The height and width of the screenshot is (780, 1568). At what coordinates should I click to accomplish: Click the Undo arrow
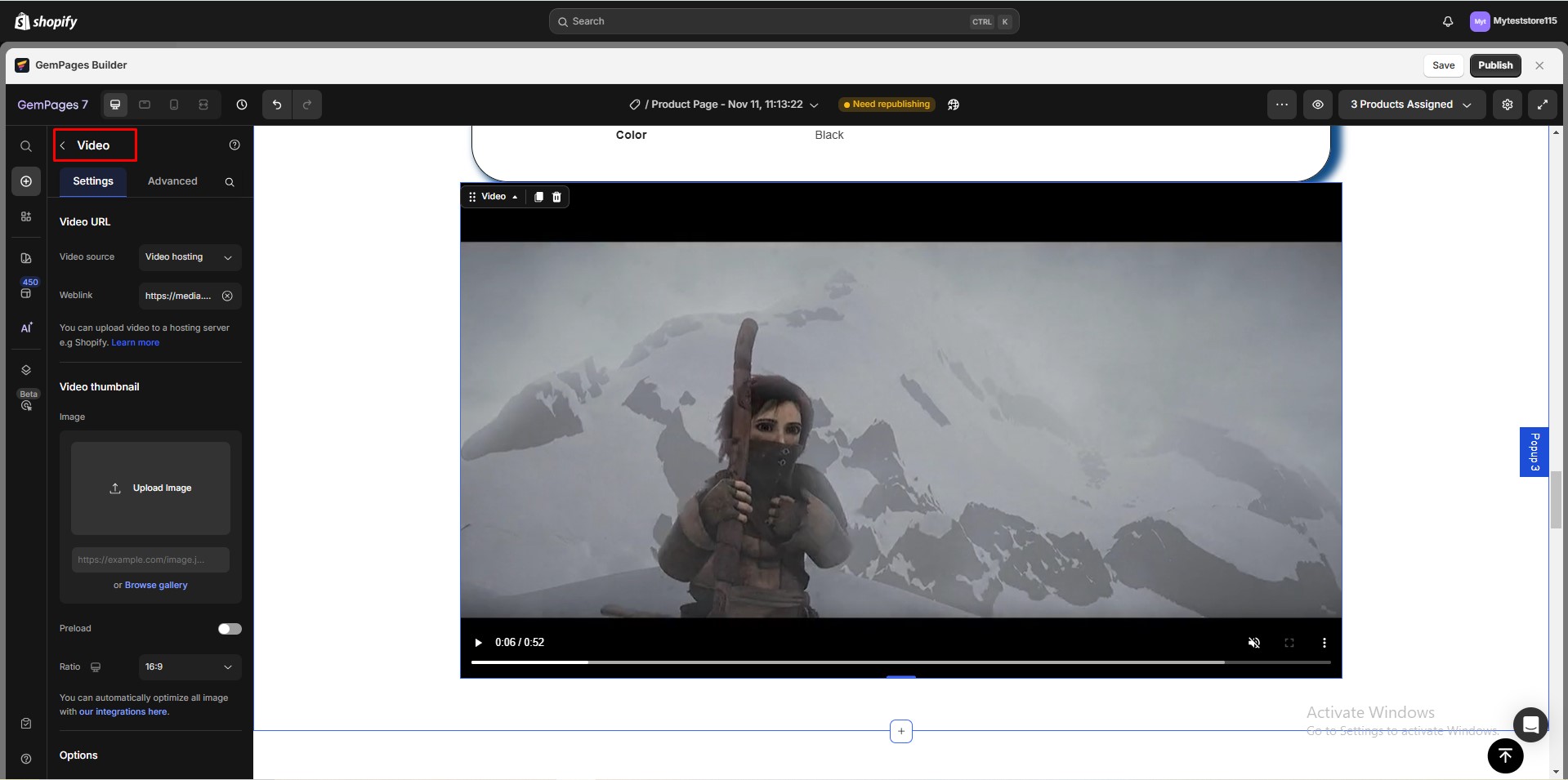click(x=276, y=105)
